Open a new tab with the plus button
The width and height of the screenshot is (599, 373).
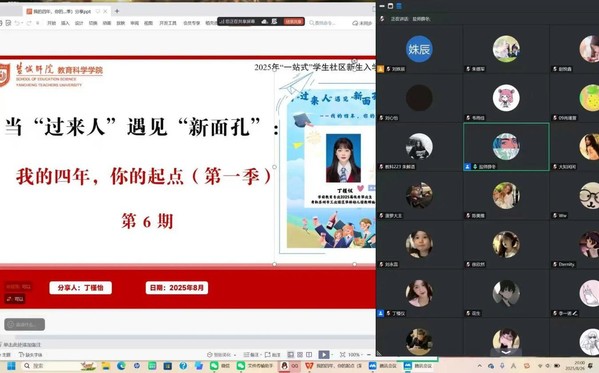coord(117,11)
